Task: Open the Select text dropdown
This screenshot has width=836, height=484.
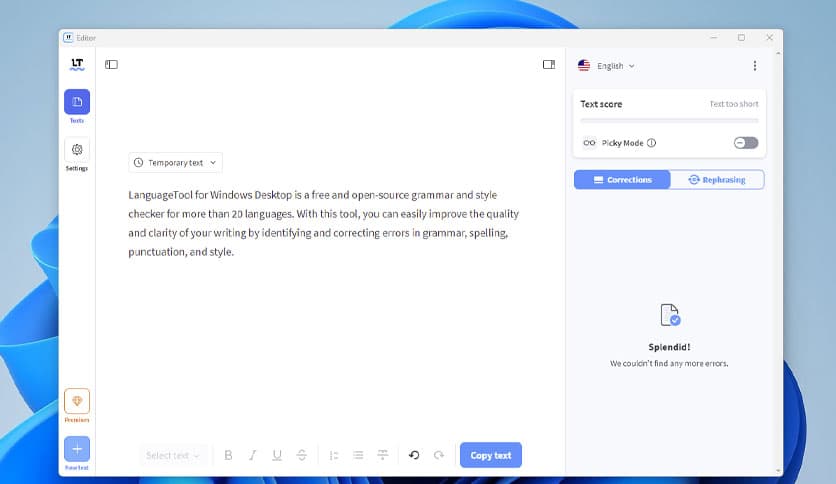Action: [173, 455]
